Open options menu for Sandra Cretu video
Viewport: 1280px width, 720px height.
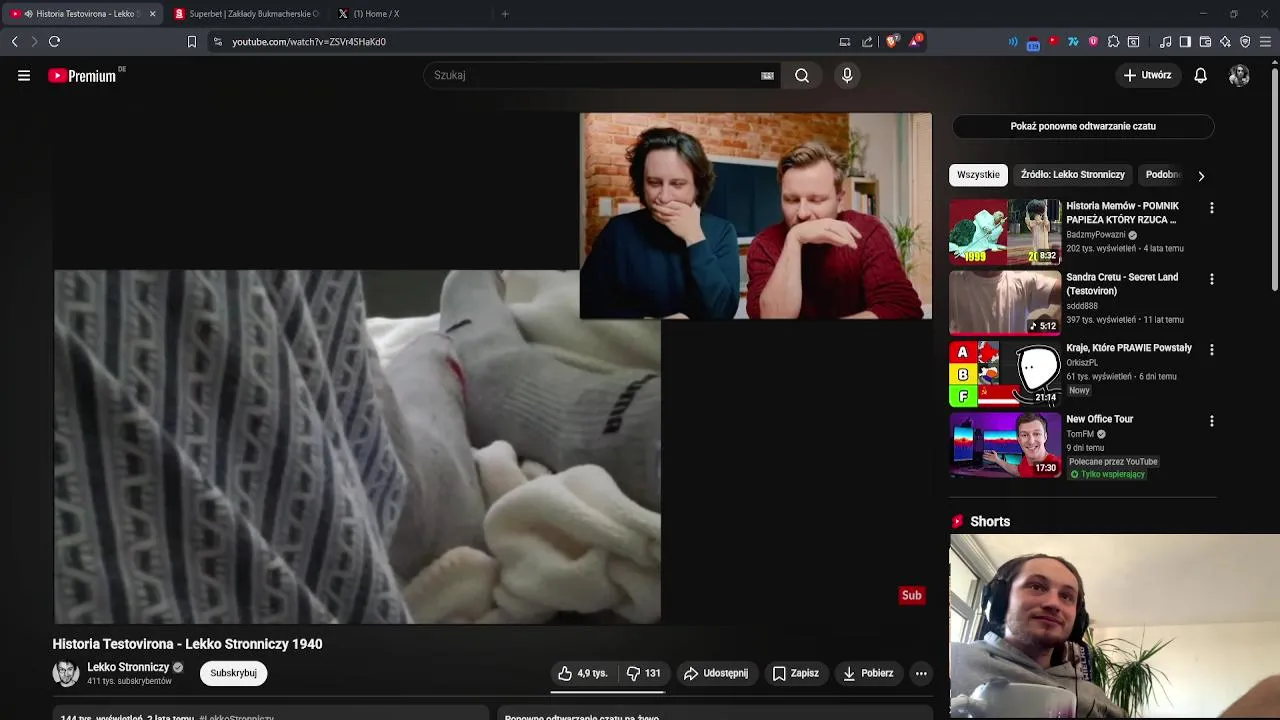coord(1212,279)
